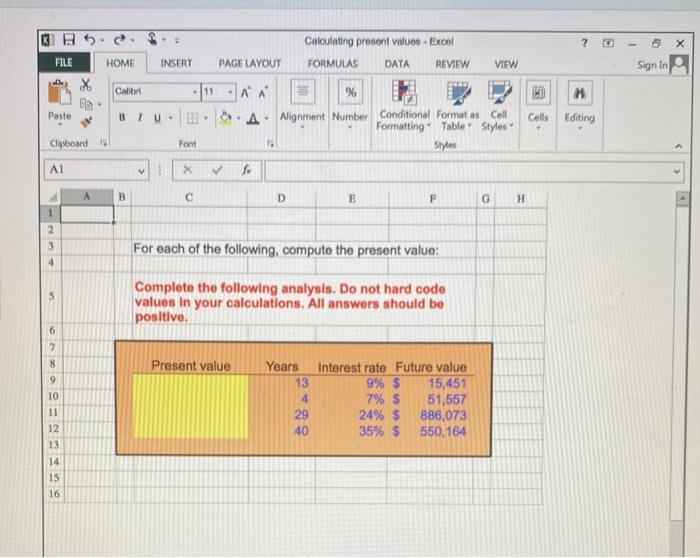
Task: Collapse the ribbon
Action: (x=679, y=146)
